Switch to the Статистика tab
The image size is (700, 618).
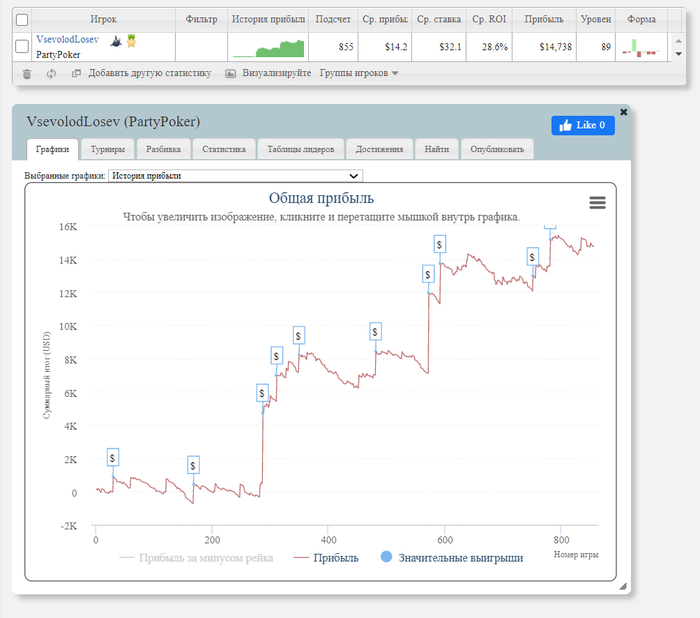tap(224, 149)
